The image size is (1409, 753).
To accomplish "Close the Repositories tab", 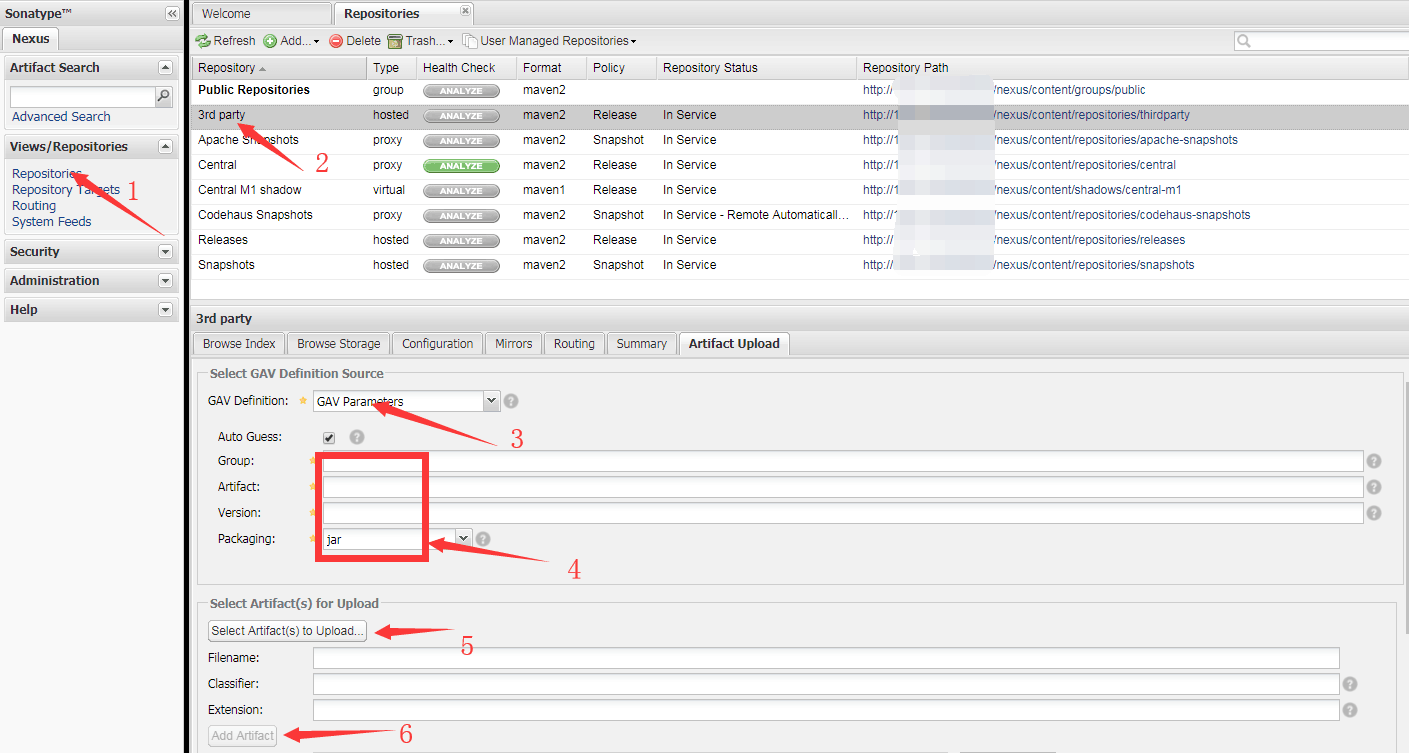I will pos(465,10).
